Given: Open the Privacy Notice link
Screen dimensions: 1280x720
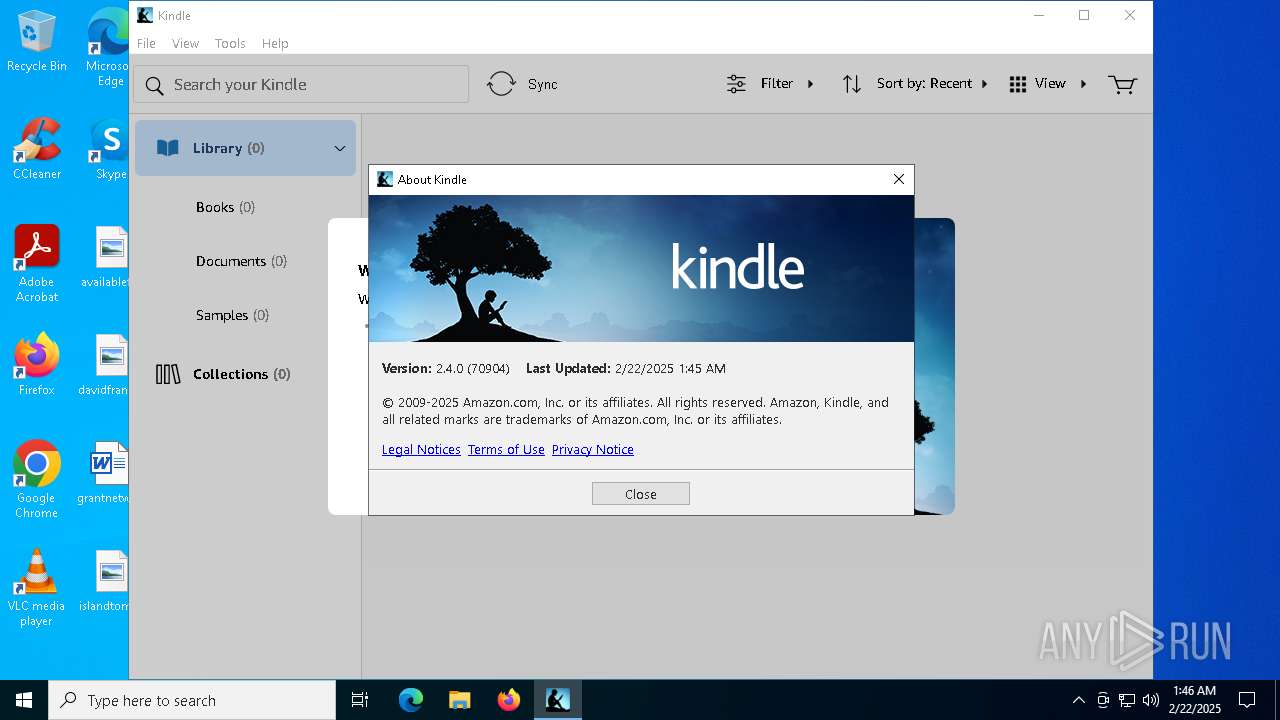Looking at the screenshot, I should click(x=593, y=450).
